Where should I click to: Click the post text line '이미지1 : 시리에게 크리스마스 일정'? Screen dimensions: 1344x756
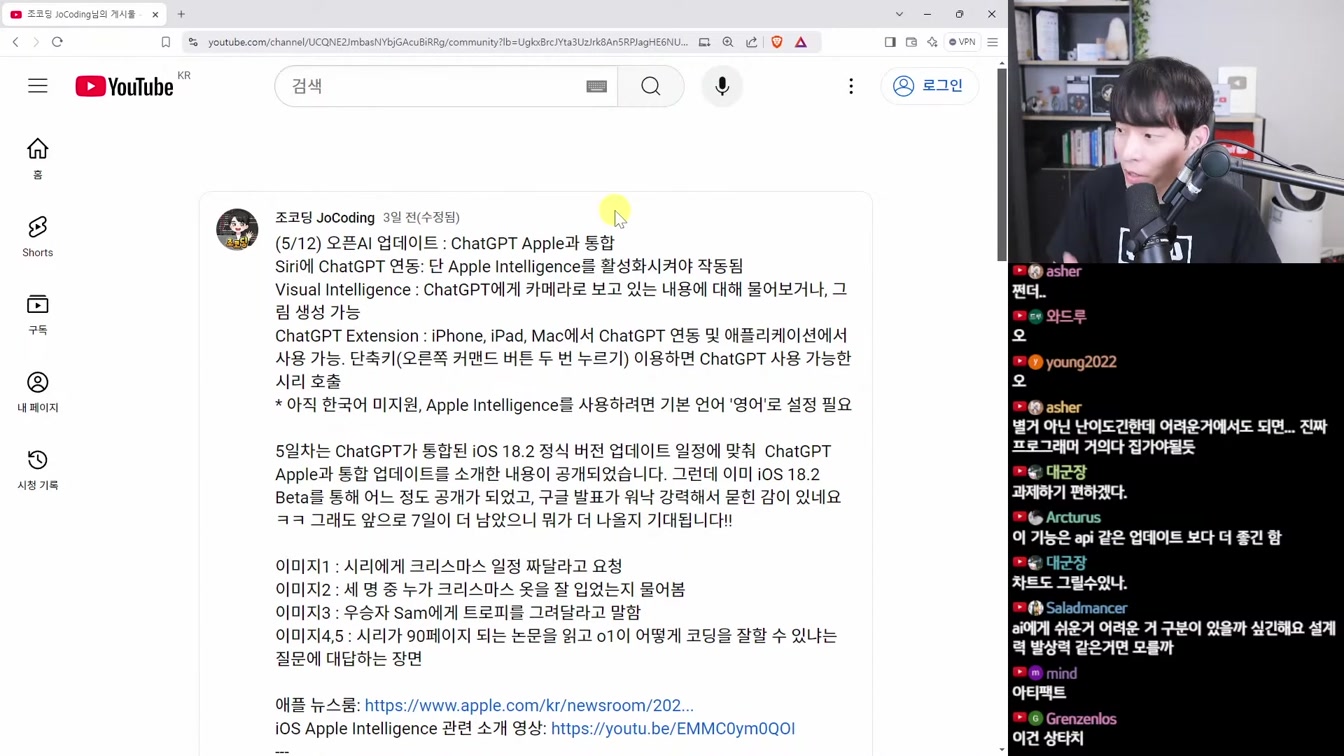coord(449,566)
